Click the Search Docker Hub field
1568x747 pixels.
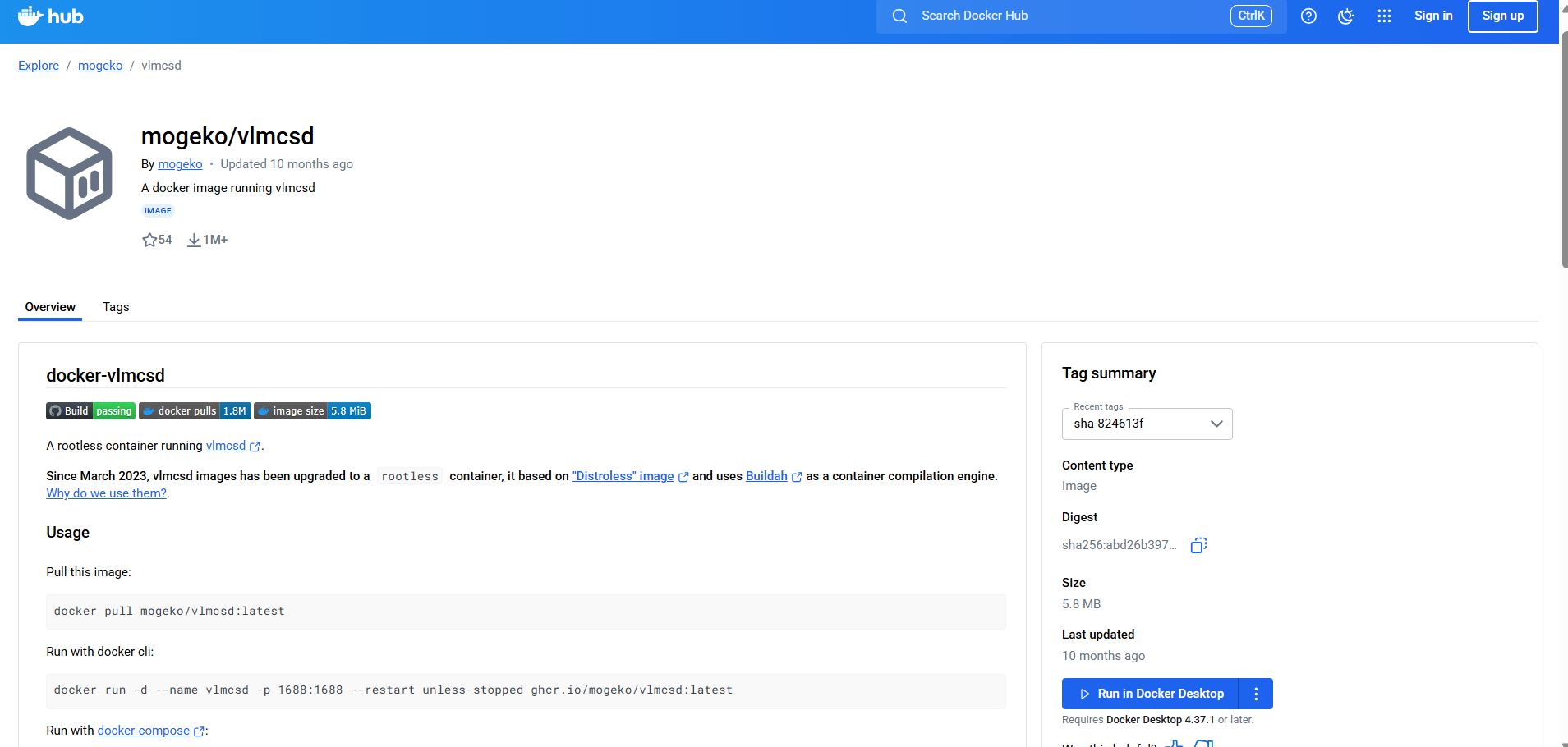coord(1082,16)
